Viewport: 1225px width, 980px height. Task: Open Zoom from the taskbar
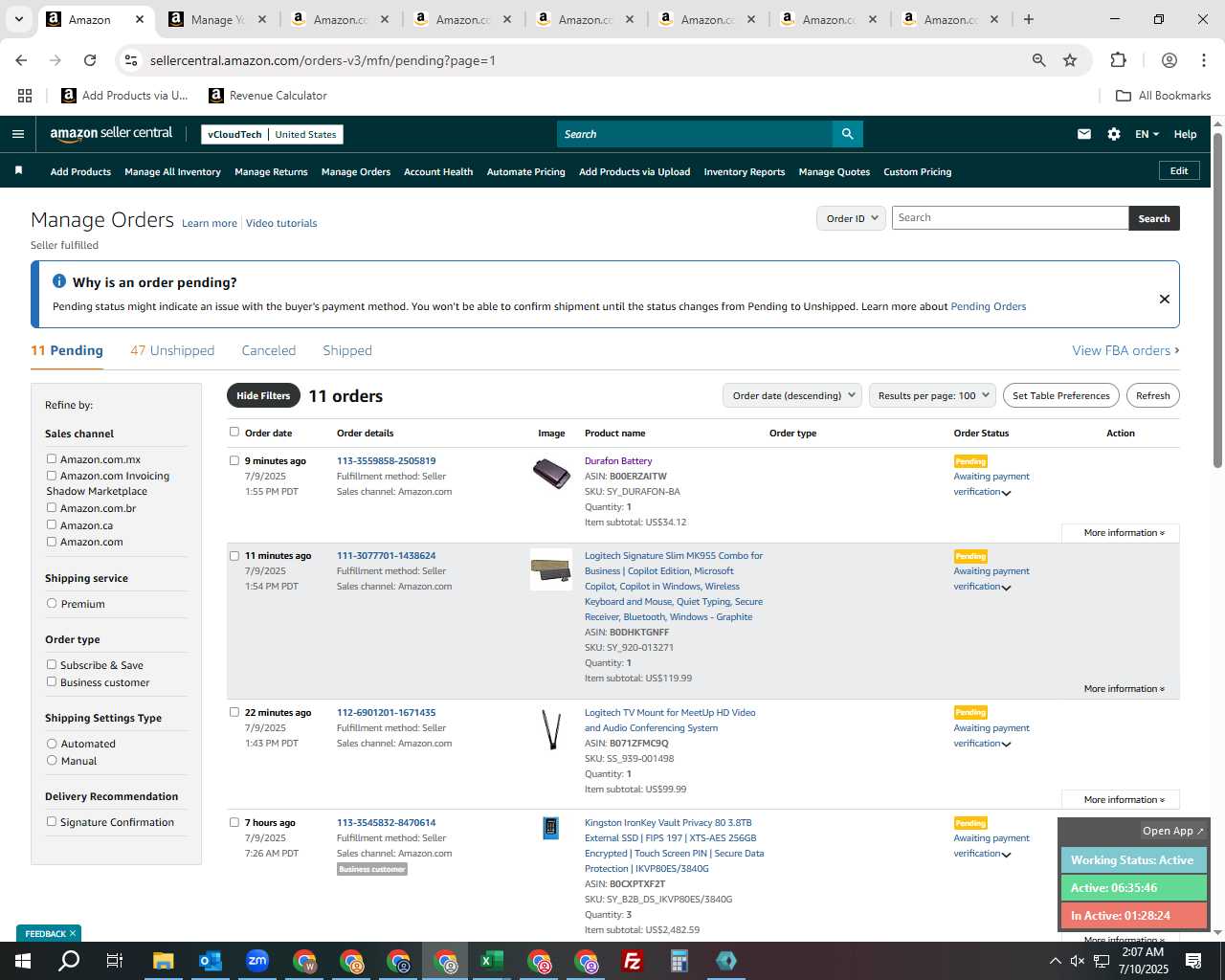pos(257,961)
